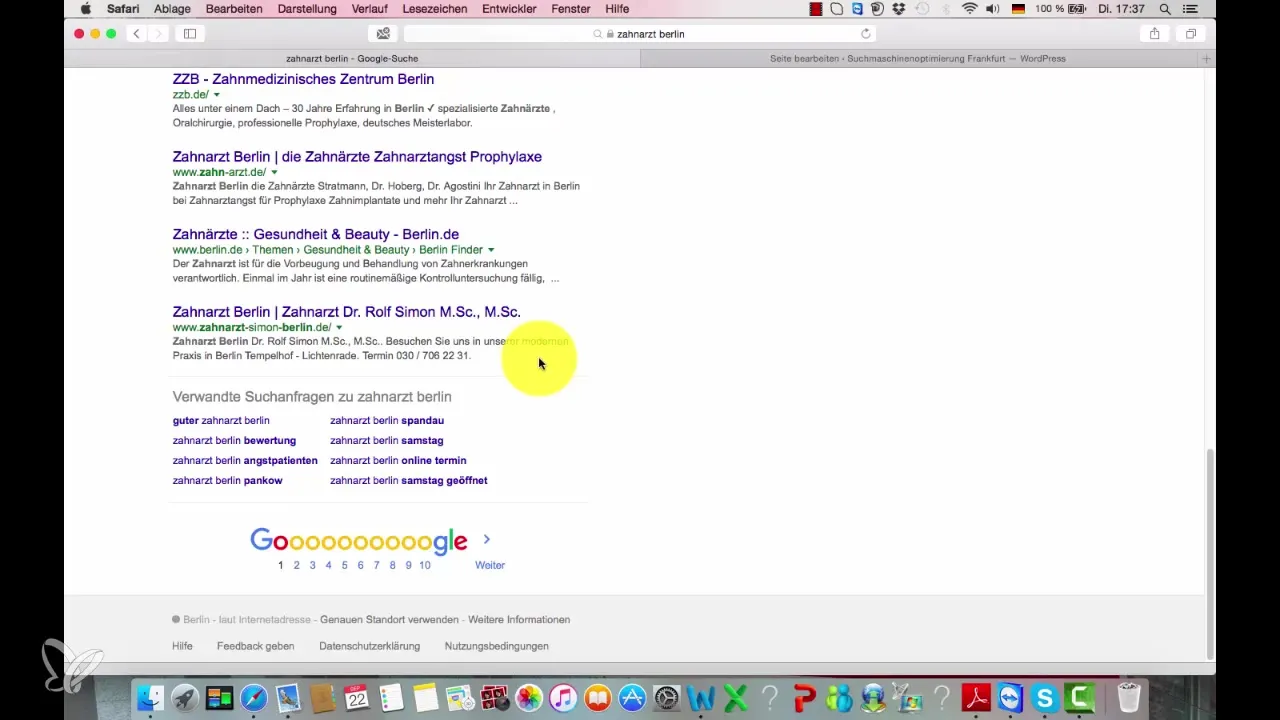The height and width of the screenshot is (720, 1280).
Task: Reload the page with the refresh icon
Action: coord(866,33)
